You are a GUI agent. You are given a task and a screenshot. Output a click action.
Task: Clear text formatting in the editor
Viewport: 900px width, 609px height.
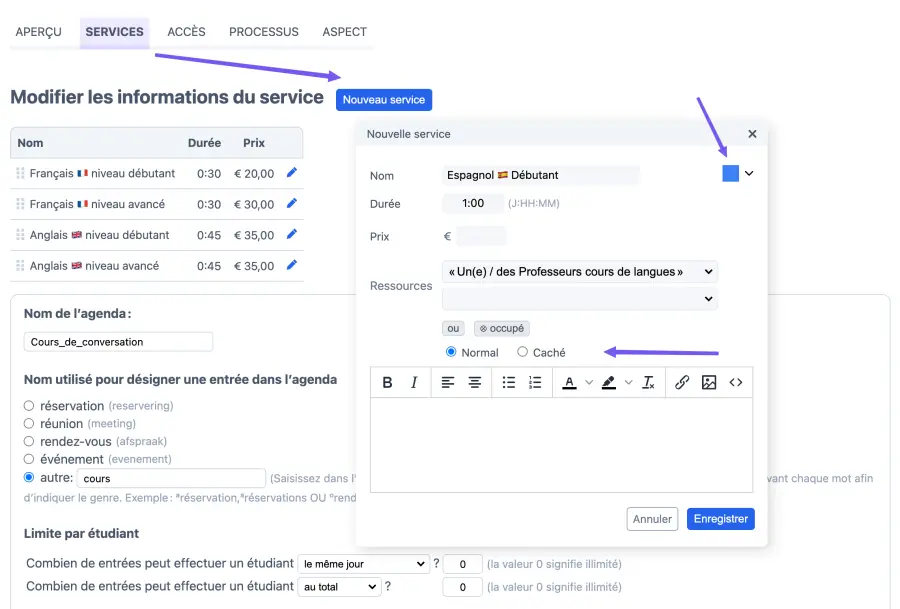648,382
